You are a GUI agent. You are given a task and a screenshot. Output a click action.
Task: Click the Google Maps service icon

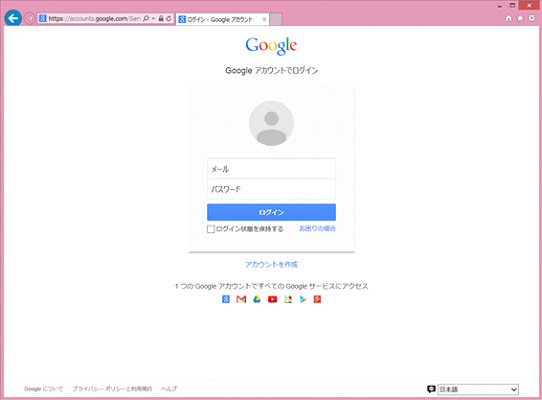[x=288, y=299]
